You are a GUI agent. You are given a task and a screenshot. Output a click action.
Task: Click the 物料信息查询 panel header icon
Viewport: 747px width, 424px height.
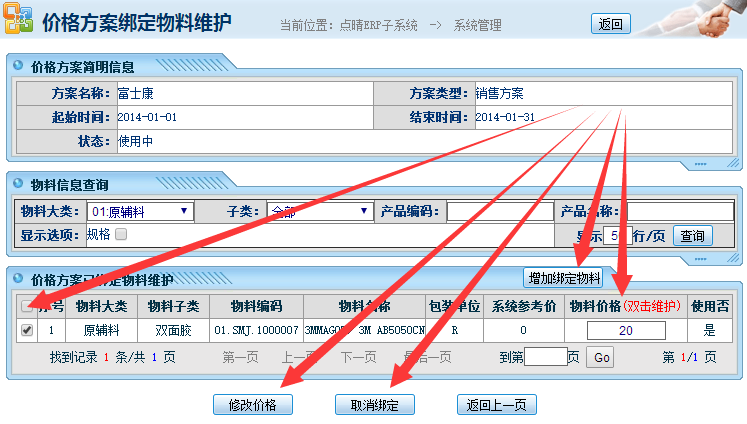point(18,185)
